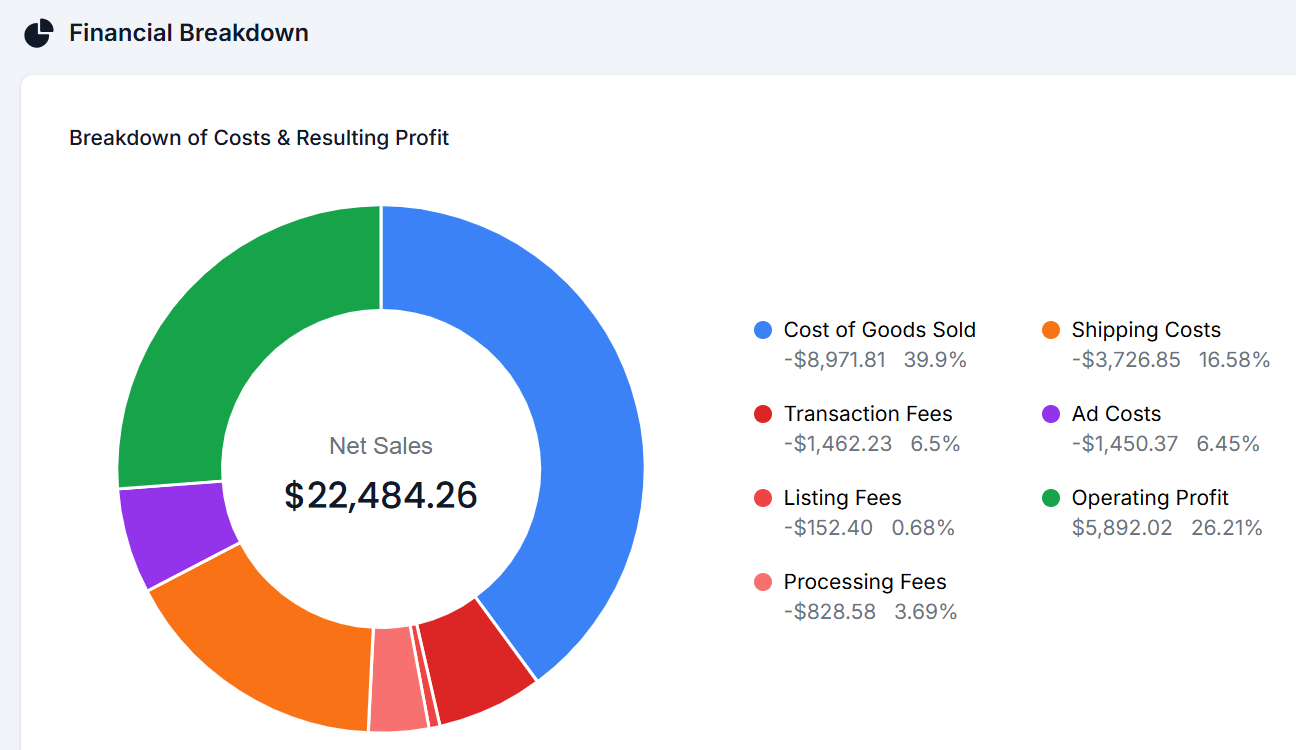Click the green Operating Profit legend dot
The width and height of the screenshot is (1296, 750).
1051,498
